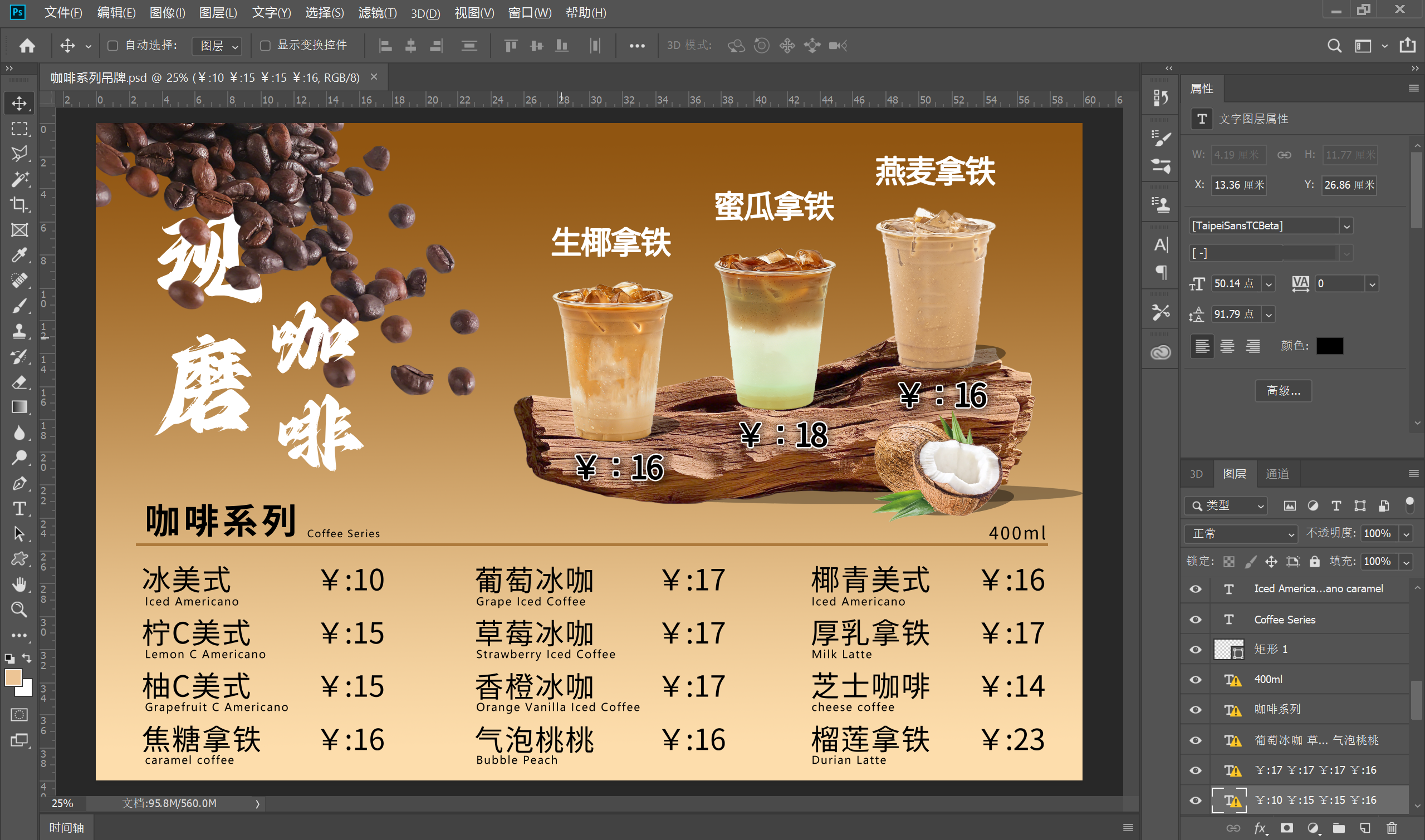Click the delete layer trash icon
This screenshot has width=1425, height=840.
click(1392, 828)
